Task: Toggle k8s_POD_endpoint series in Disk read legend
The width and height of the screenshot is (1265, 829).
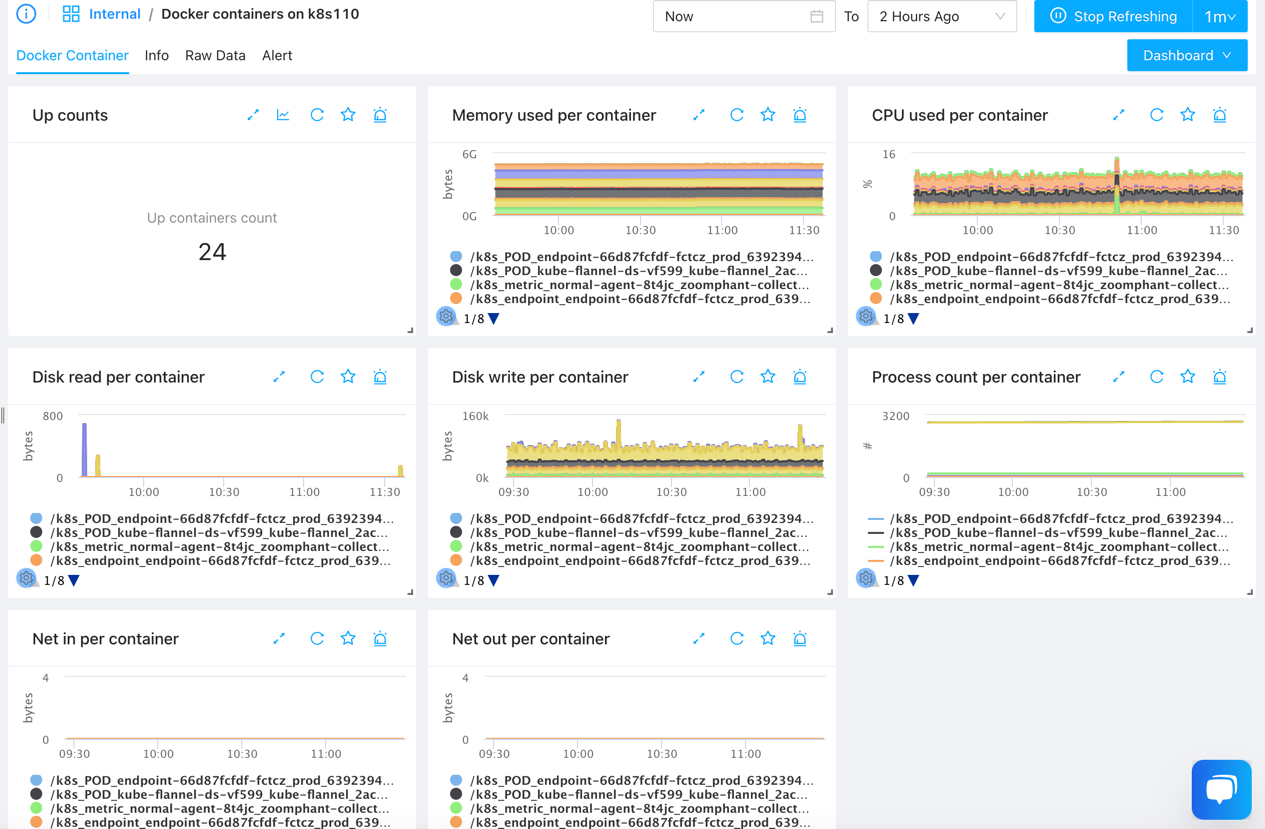Action: click(x=220, y=519)
